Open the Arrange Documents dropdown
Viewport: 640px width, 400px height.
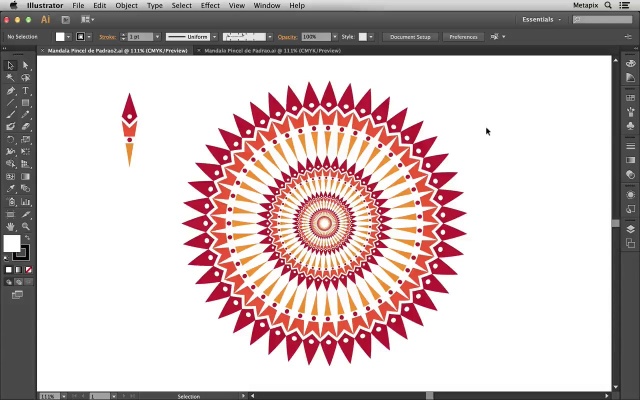[87, 19]
